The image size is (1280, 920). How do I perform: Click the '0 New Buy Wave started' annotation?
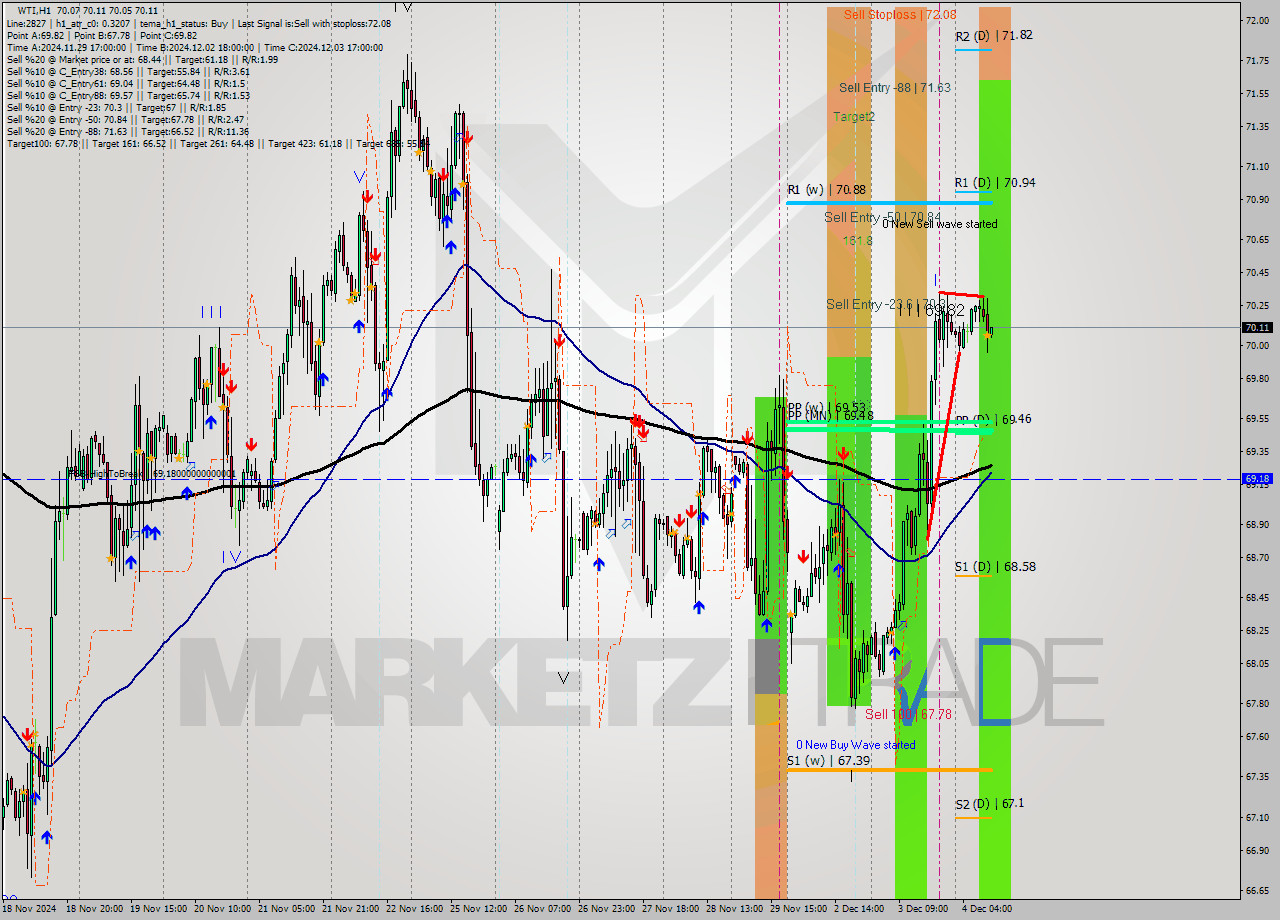[855, 744]
